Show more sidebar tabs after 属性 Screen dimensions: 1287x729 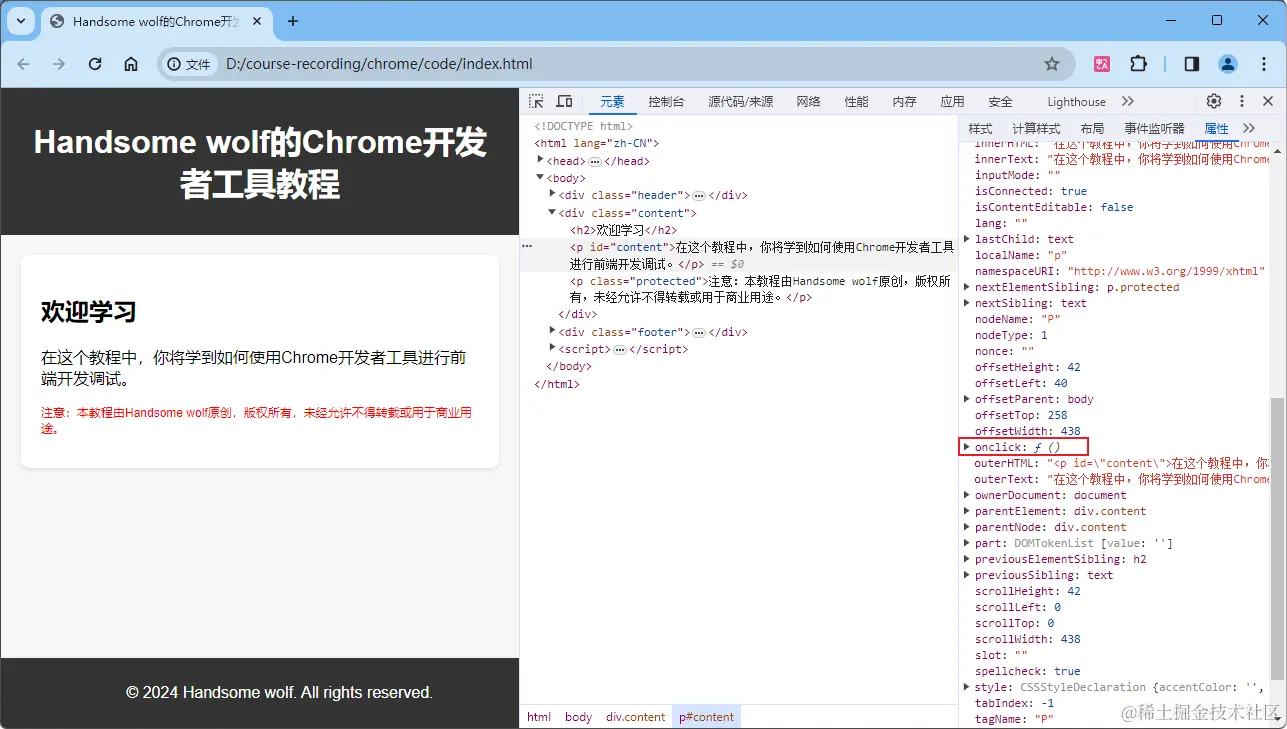(x=1249, y=128)
